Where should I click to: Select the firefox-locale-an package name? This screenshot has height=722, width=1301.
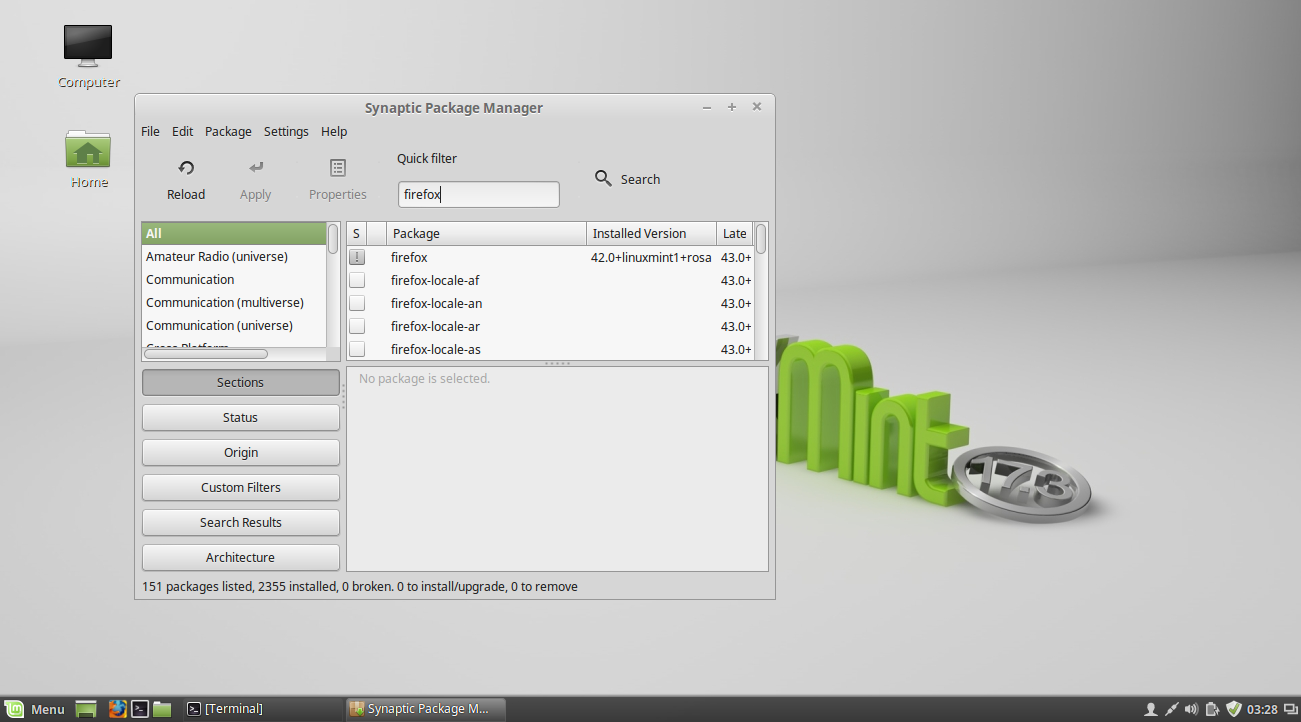tap(436, 303)
